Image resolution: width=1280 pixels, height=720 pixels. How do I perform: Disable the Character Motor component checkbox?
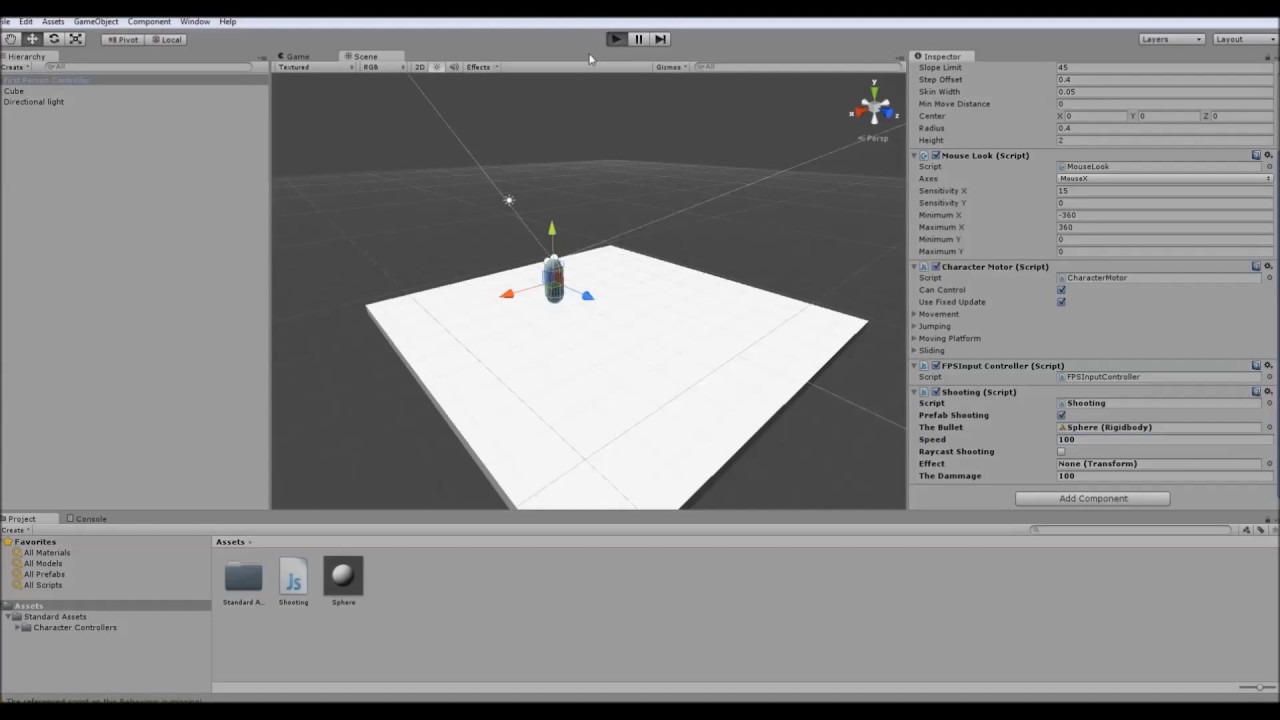935,266
